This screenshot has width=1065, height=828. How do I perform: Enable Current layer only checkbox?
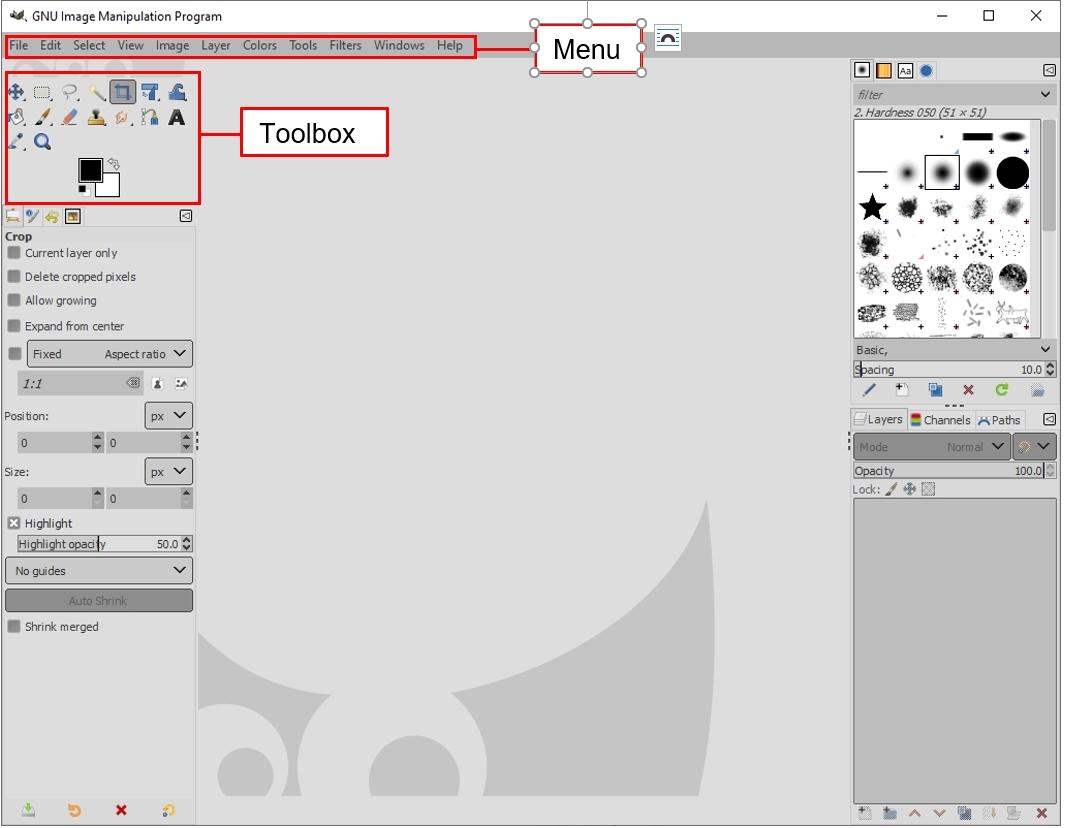coord(14,253)
